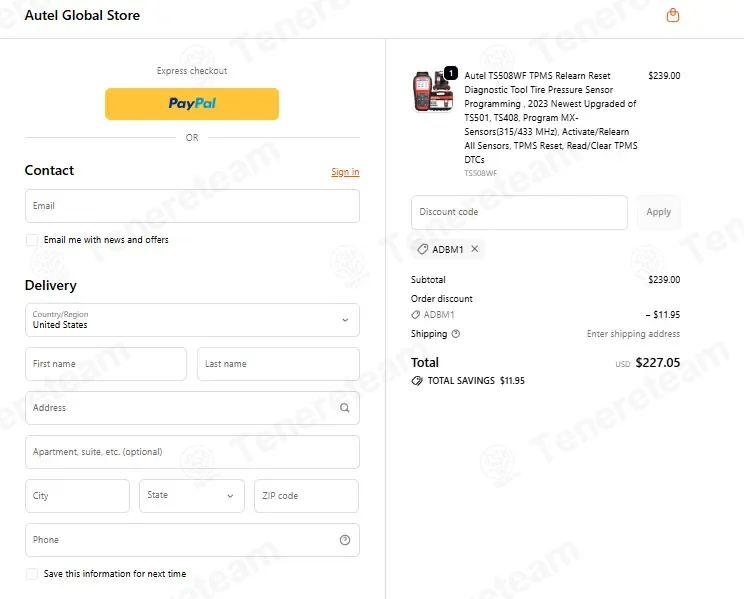Click the Autel Global Store title

[x=82, y=15]
